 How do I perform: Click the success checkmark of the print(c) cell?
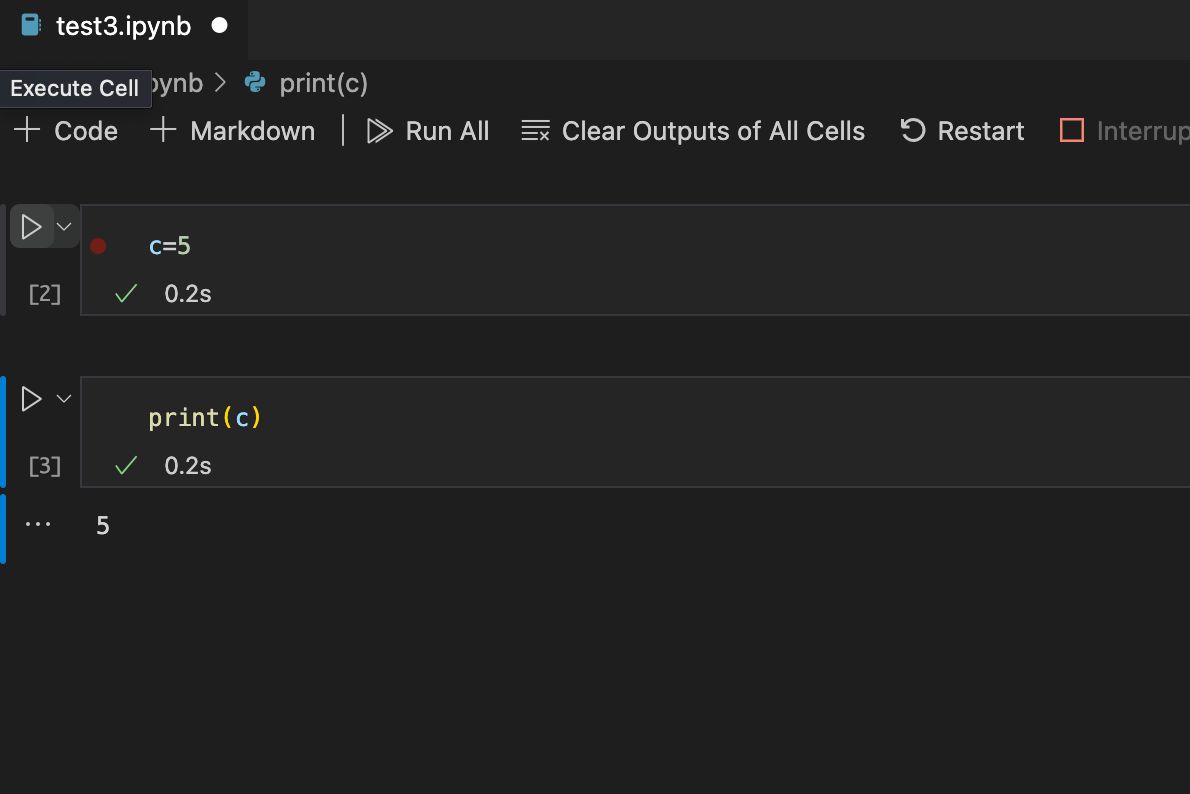pyautogui.click(x=125, y=465)
